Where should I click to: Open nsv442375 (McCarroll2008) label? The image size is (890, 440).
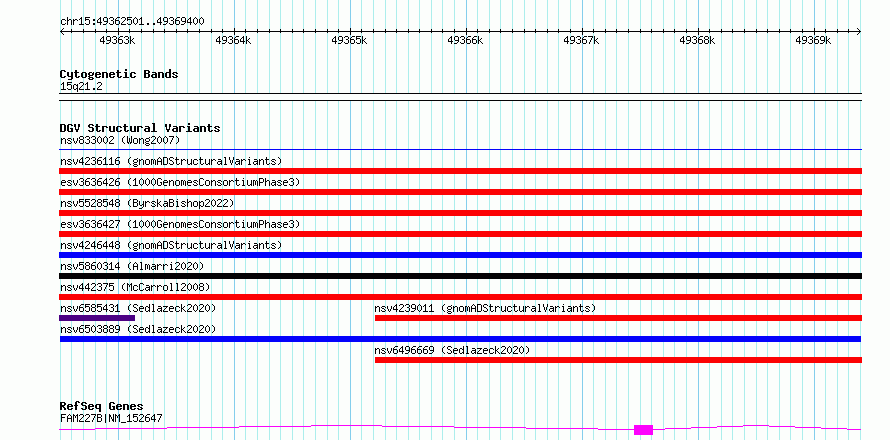(135, 287)
